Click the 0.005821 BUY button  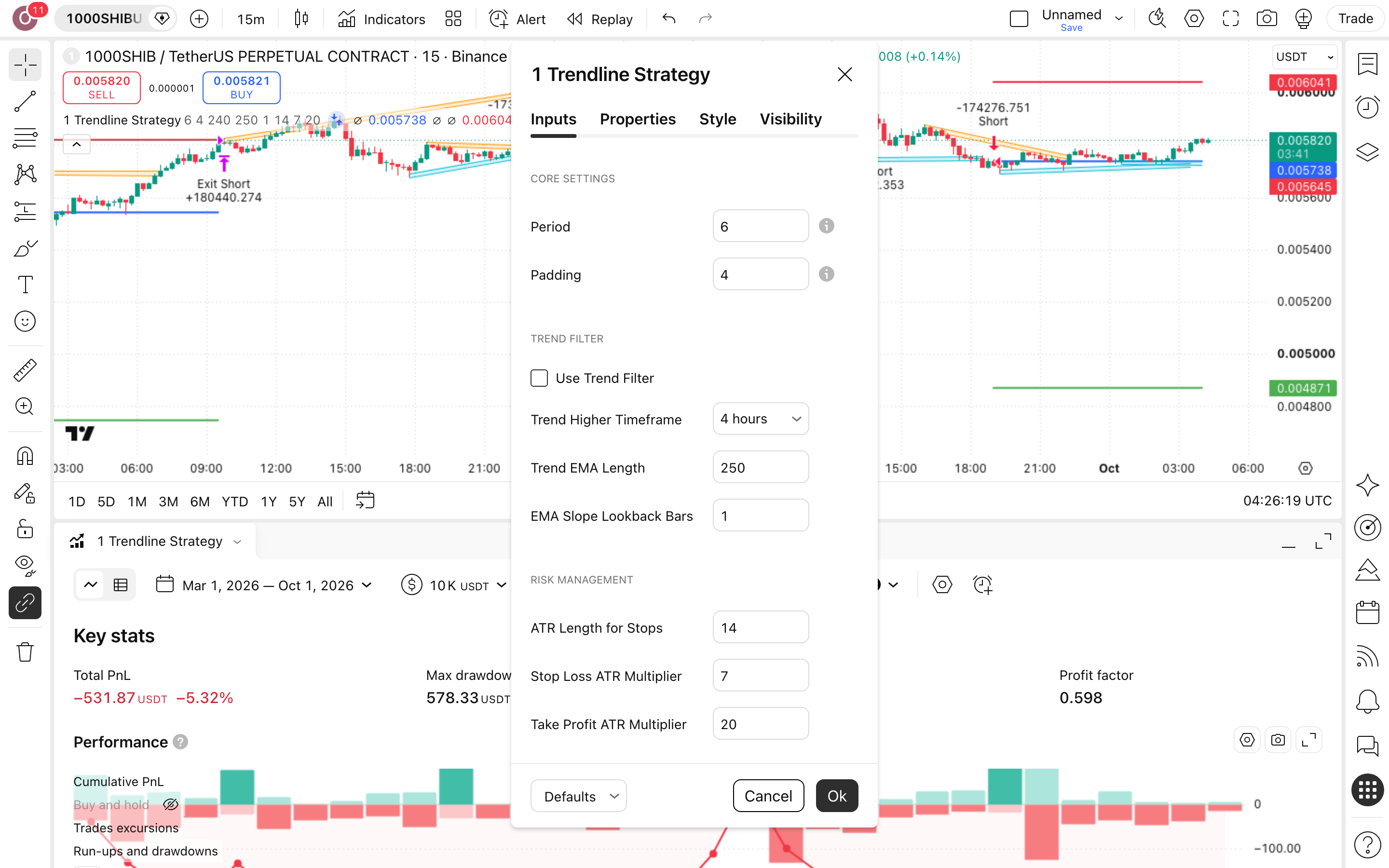coord(241,87)
